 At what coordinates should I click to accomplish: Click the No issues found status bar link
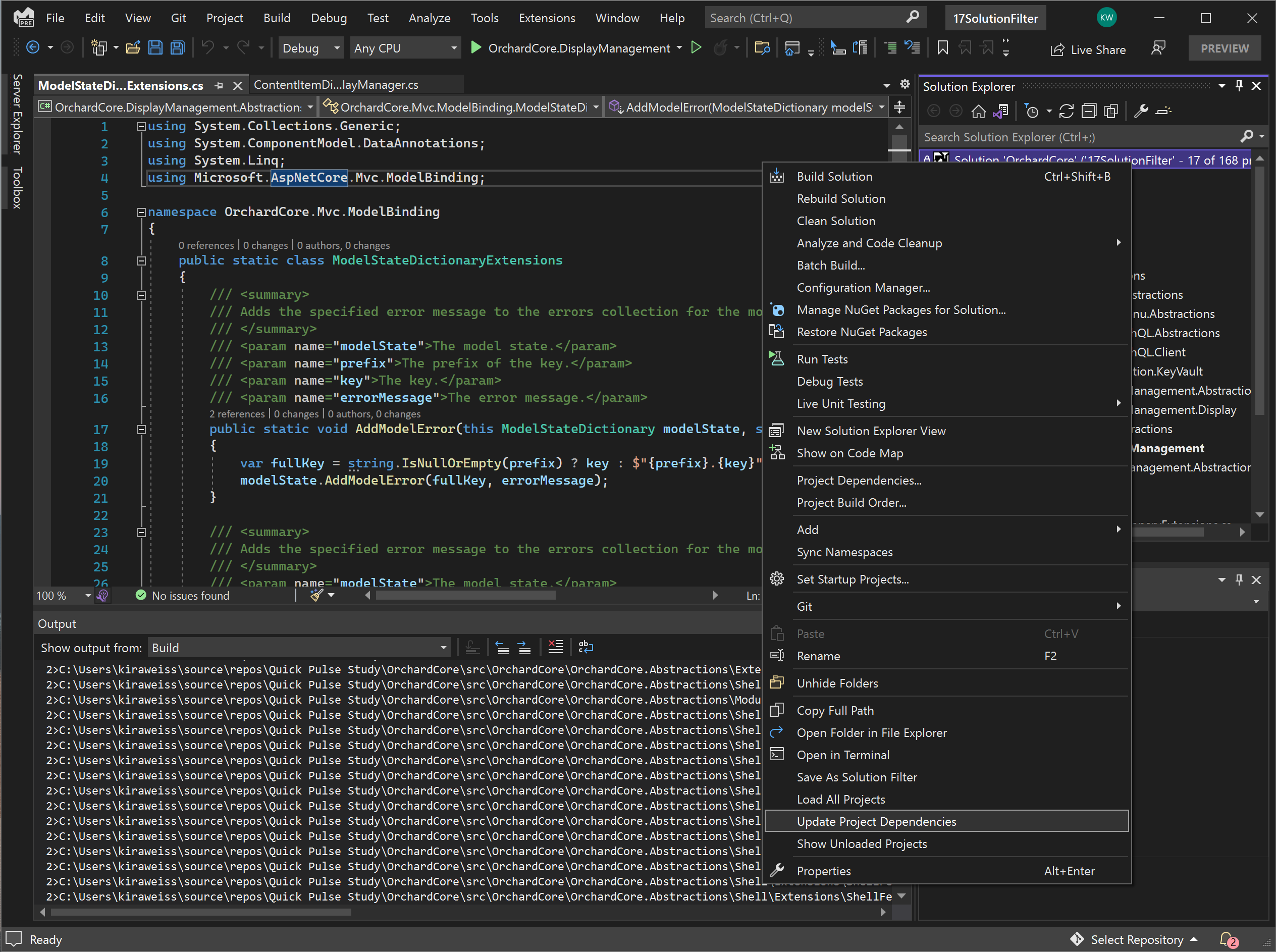point(190,596)
